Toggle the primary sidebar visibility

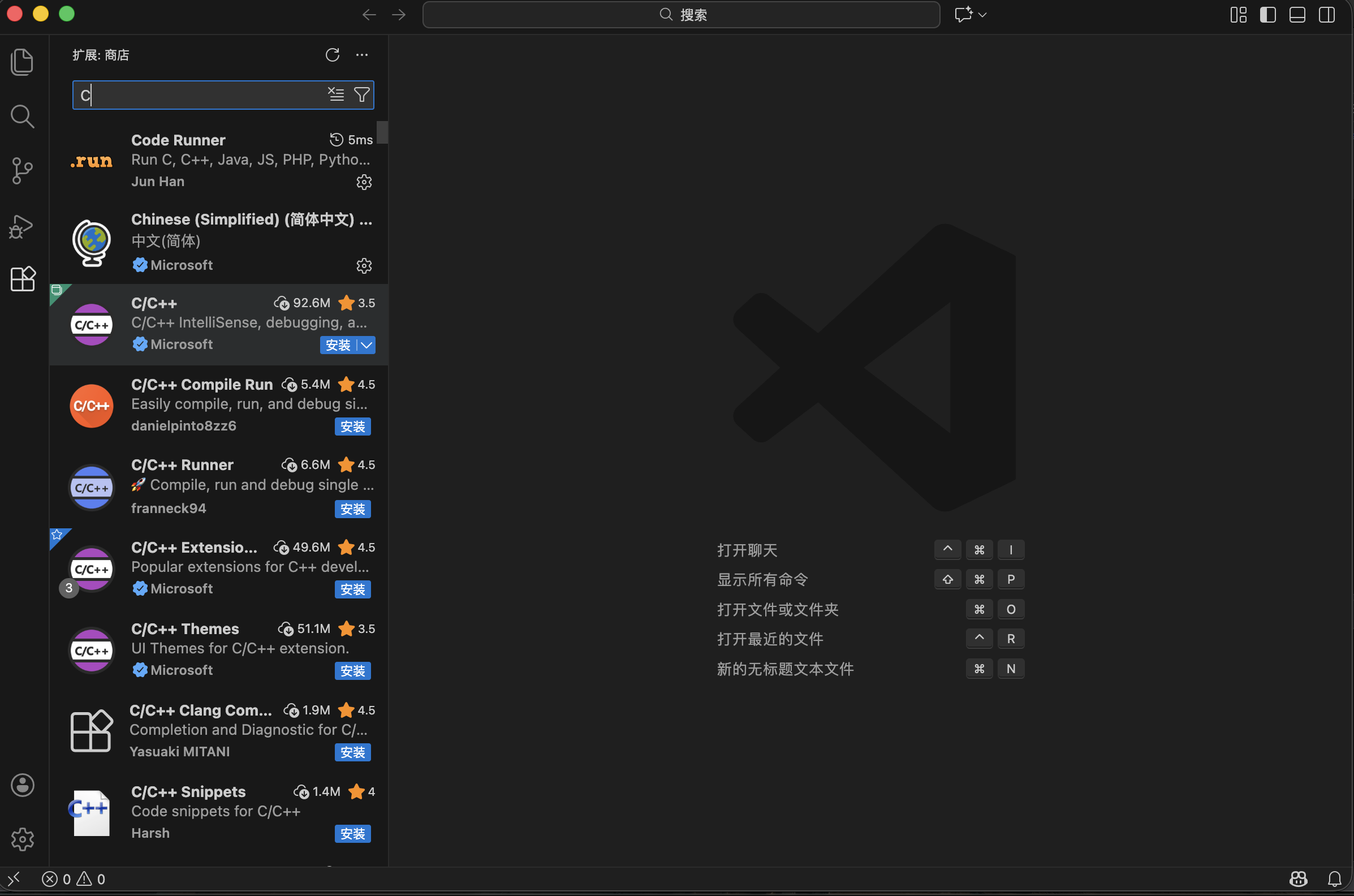[x=1267, y=15]
